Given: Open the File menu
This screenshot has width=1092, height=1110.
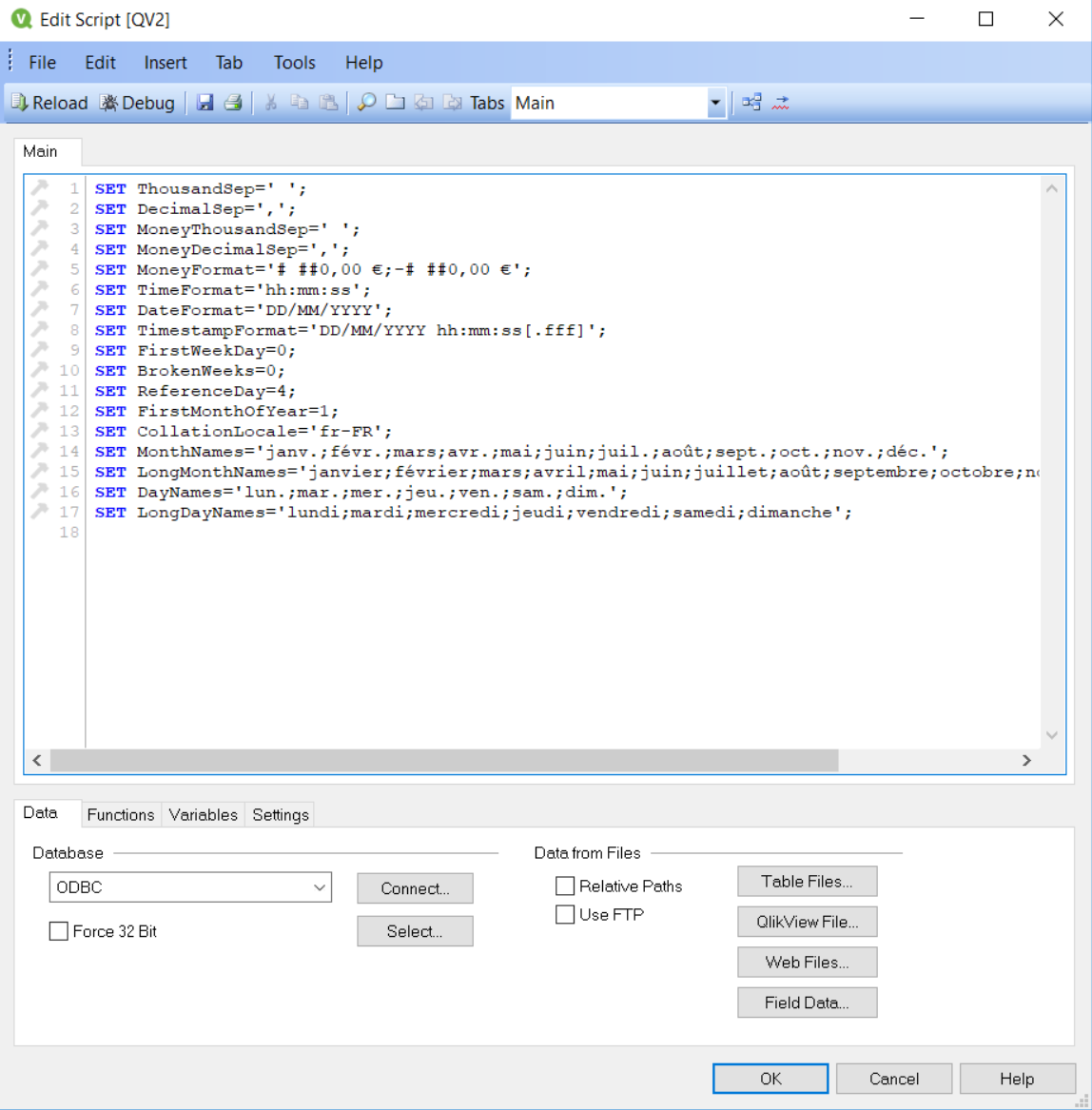Looking at the screenshot, I should (43, 63).
